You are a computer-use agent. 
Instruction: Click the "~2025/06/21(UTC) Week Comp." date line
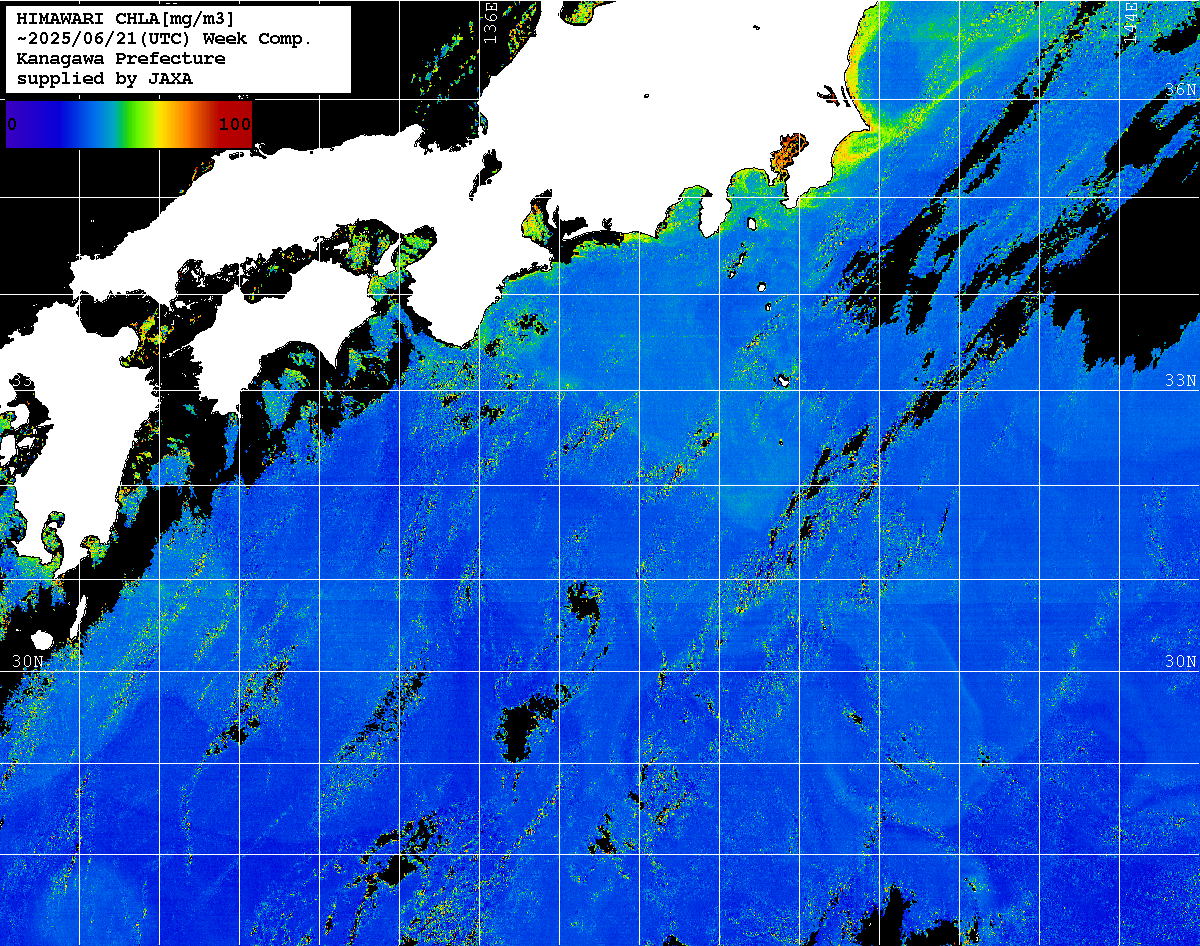(165, 39)
